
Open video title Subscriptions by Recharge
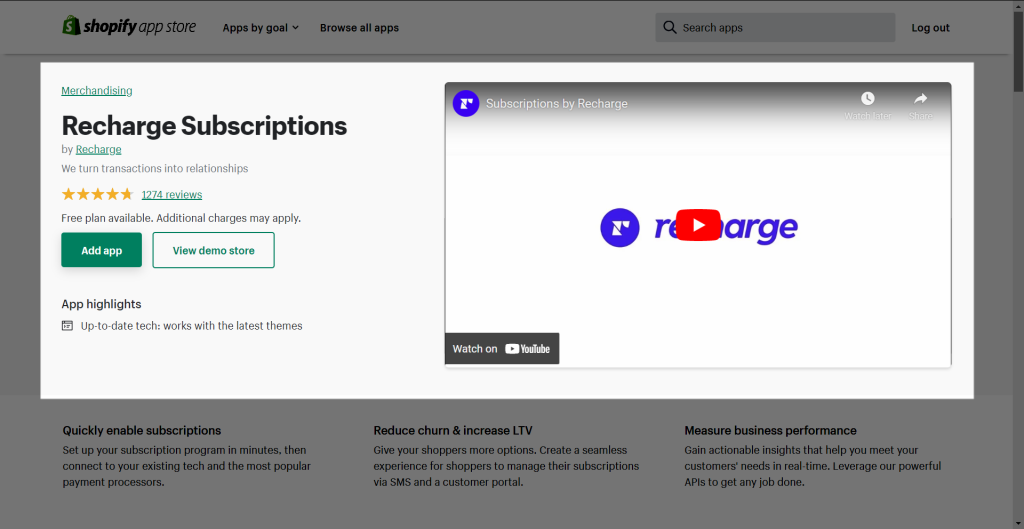[557, 103]
